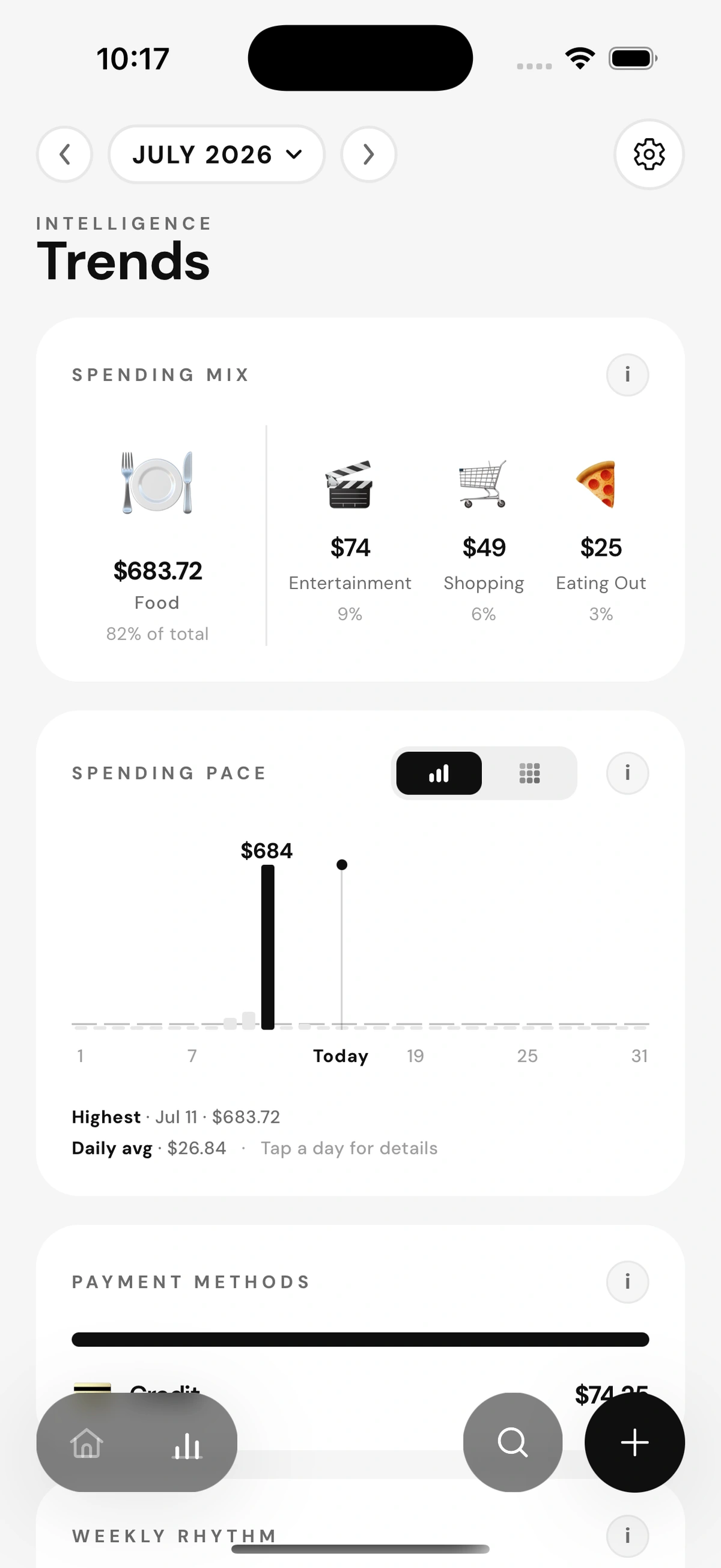
Task: Go to next month with right chevron
Action: pos(369,154)
